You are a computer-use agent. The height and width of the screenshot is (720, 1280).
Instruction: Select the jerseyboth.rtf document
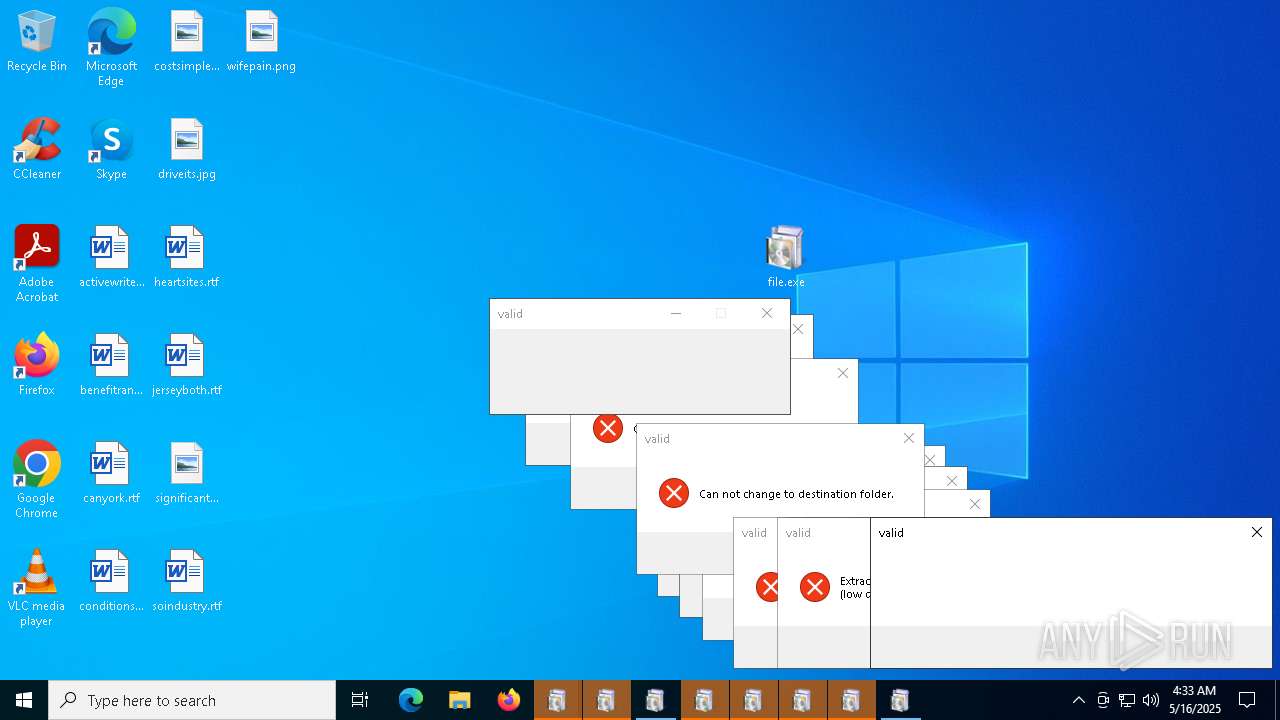pyautogui.click(x=187, y=366)
